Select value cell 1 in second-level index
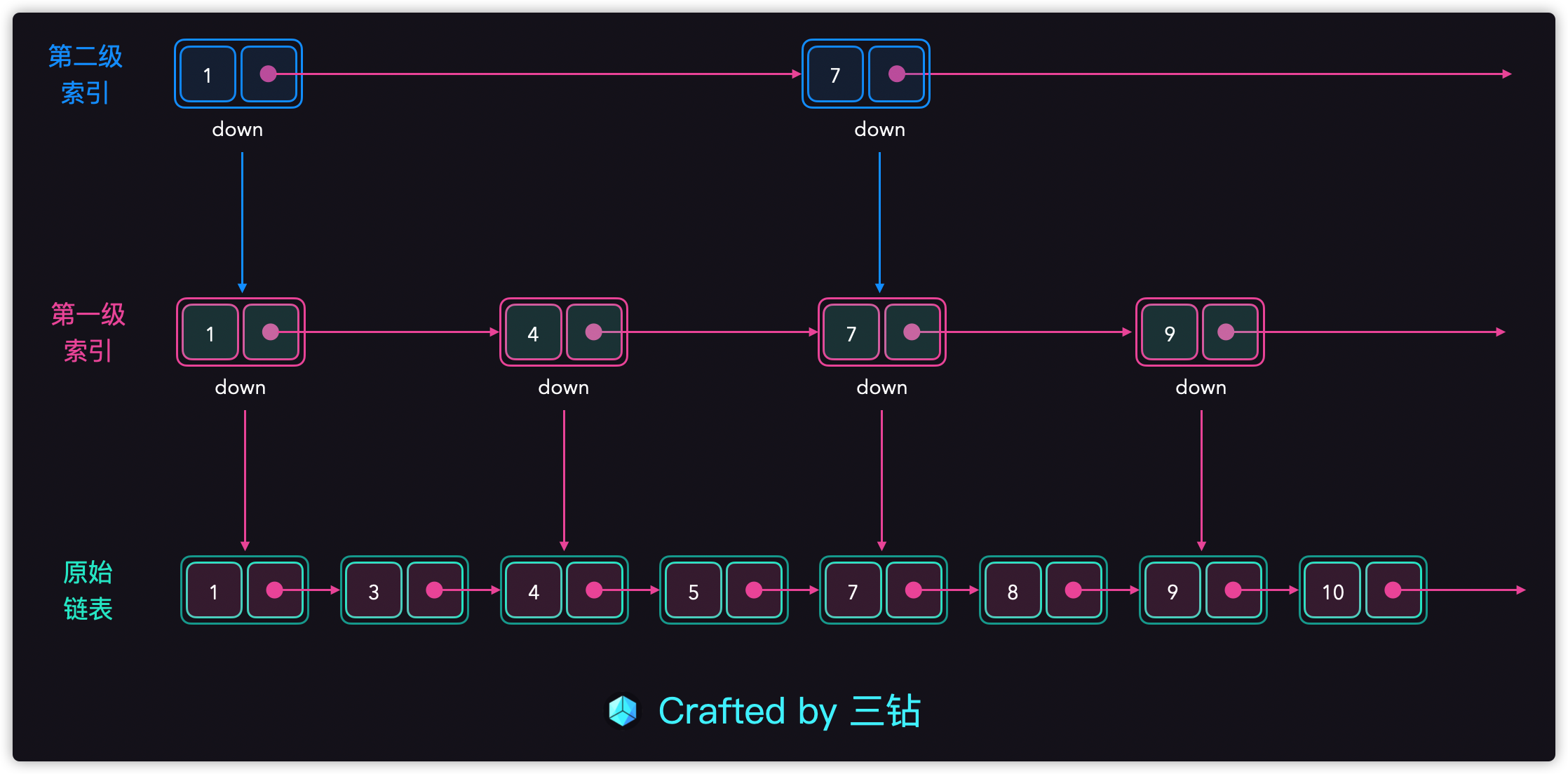 point(208,74)
